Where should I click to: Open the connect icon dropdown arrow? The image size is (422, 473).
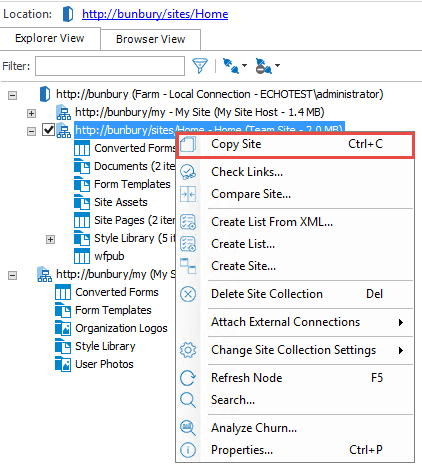244,66
